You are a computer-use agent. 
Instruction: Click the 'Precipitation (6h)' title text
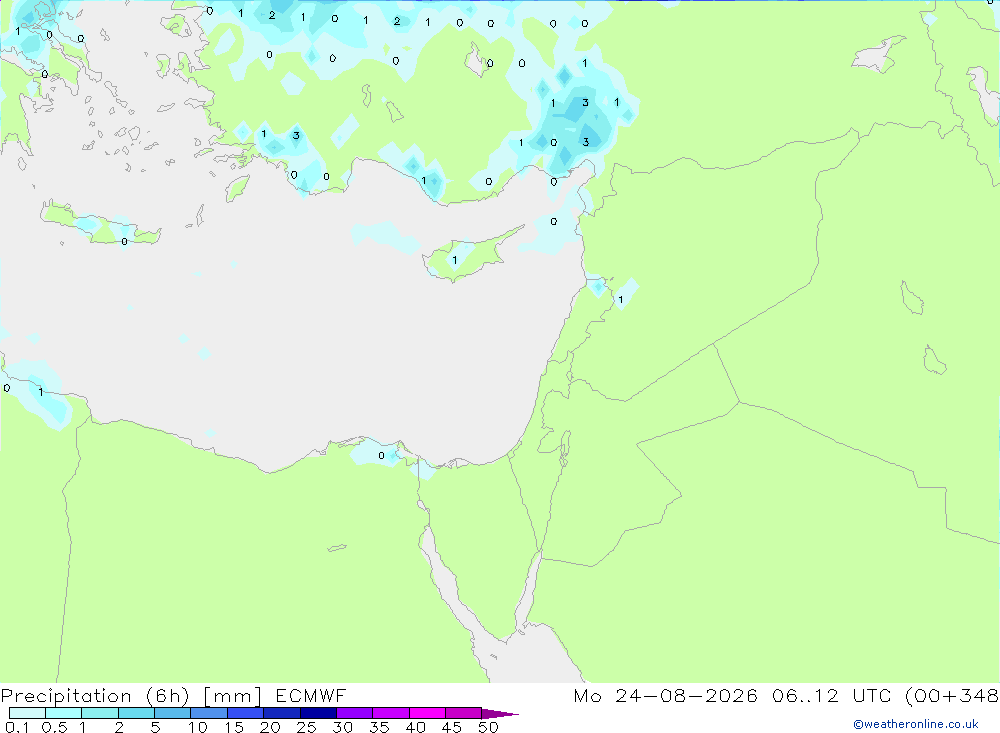(95, 696)
